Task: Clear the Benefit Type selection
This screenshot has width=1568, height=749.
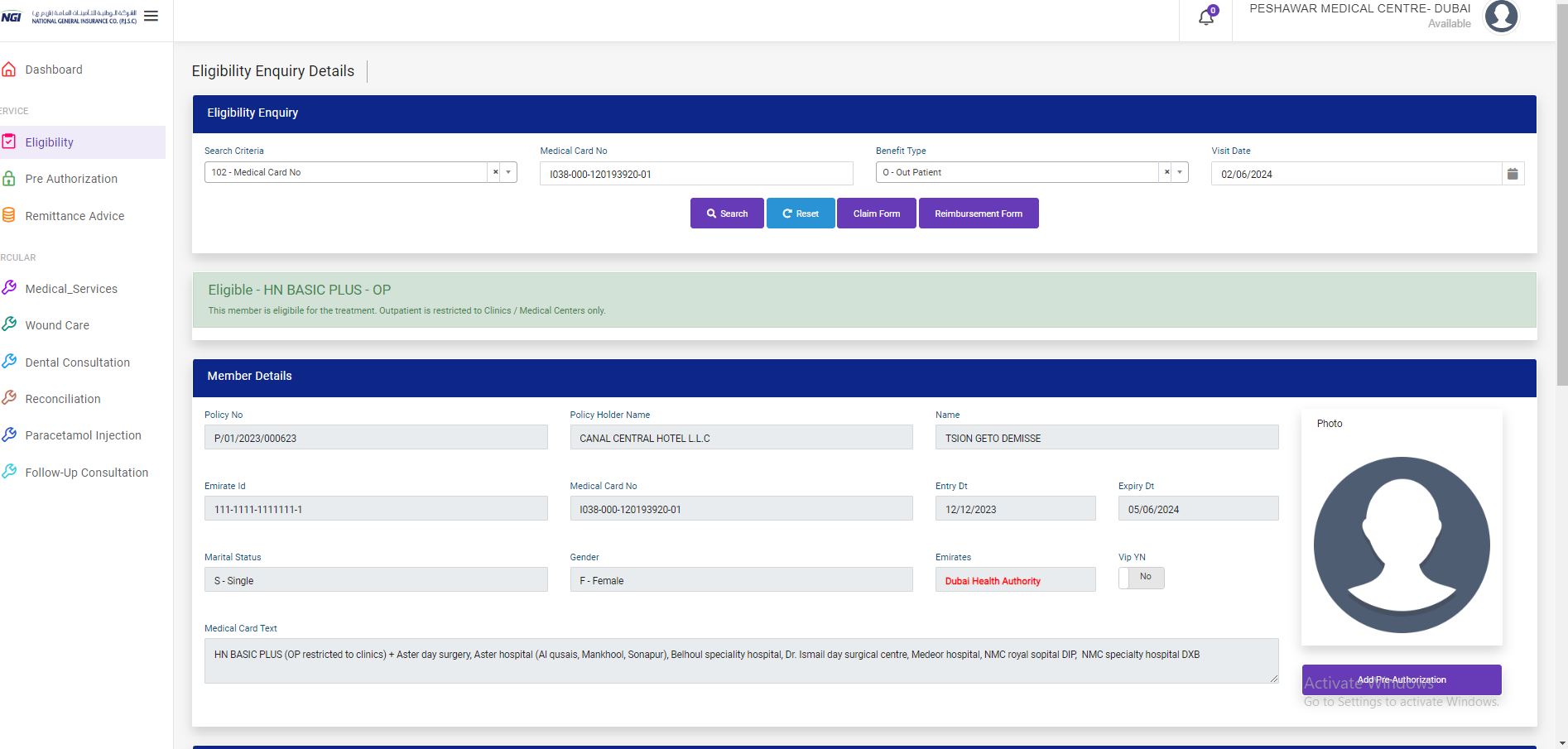Action: click(1166, 172)
